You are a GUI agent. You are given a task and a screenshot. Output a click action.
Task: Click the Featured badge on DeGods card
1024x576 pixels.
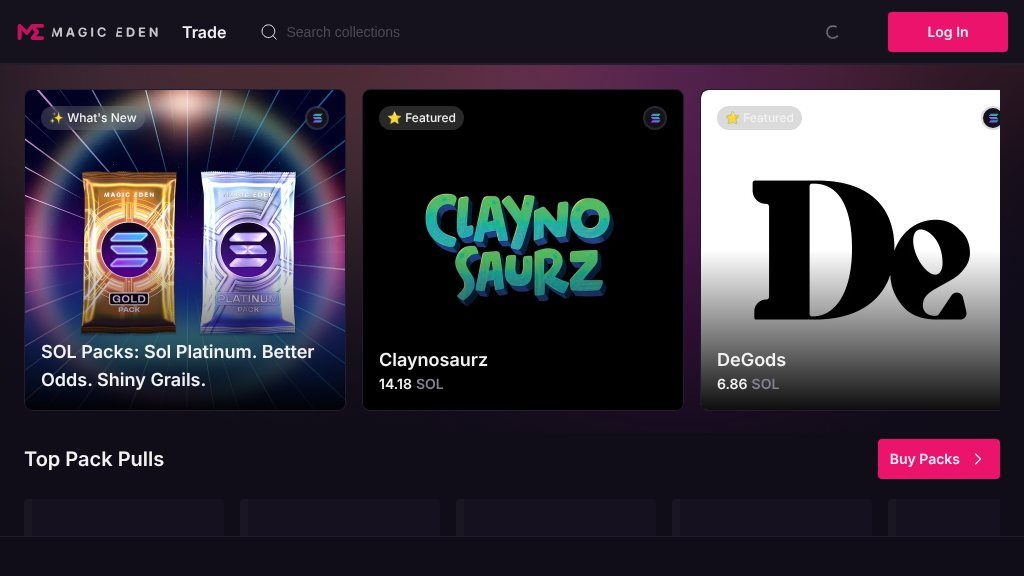(x=759, y=118)
